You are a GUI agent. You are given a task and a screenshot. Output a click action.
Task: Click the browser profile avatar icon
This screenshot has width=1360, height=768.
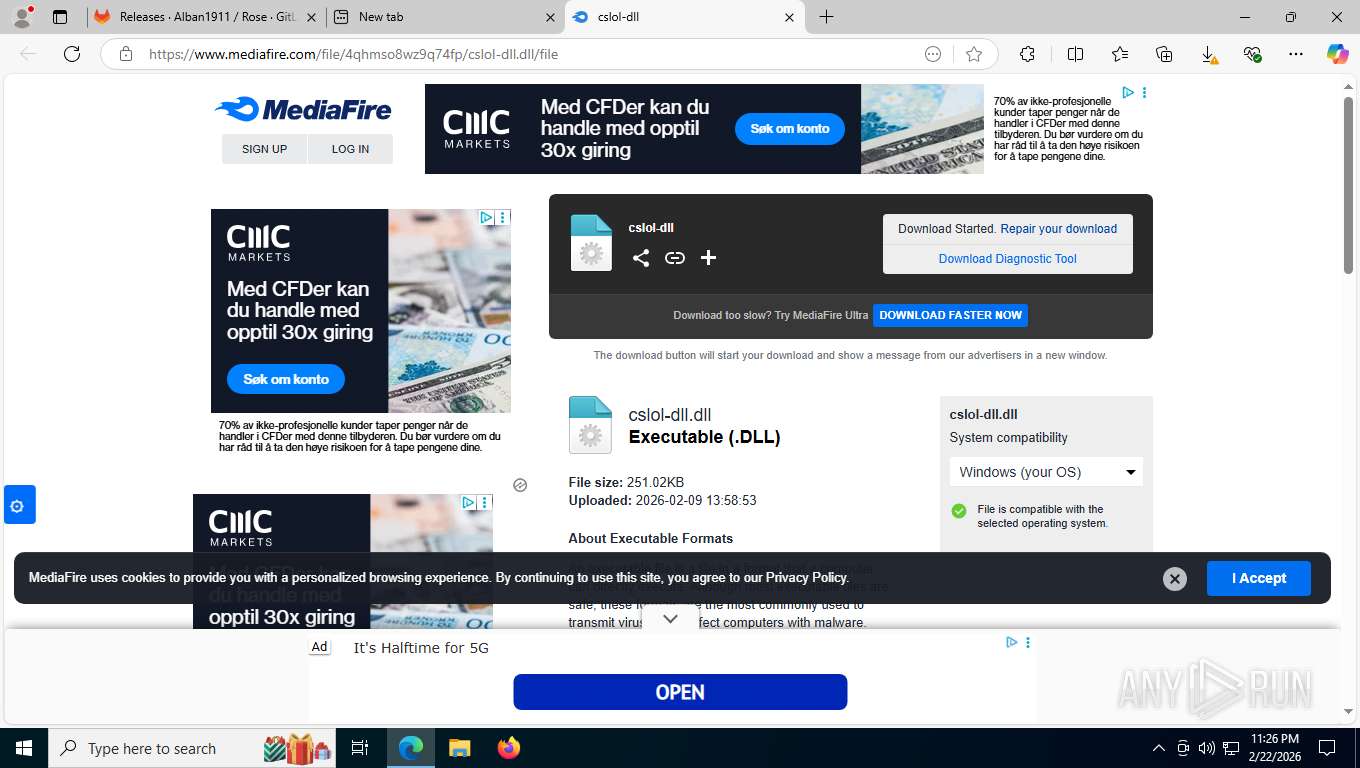22,16
